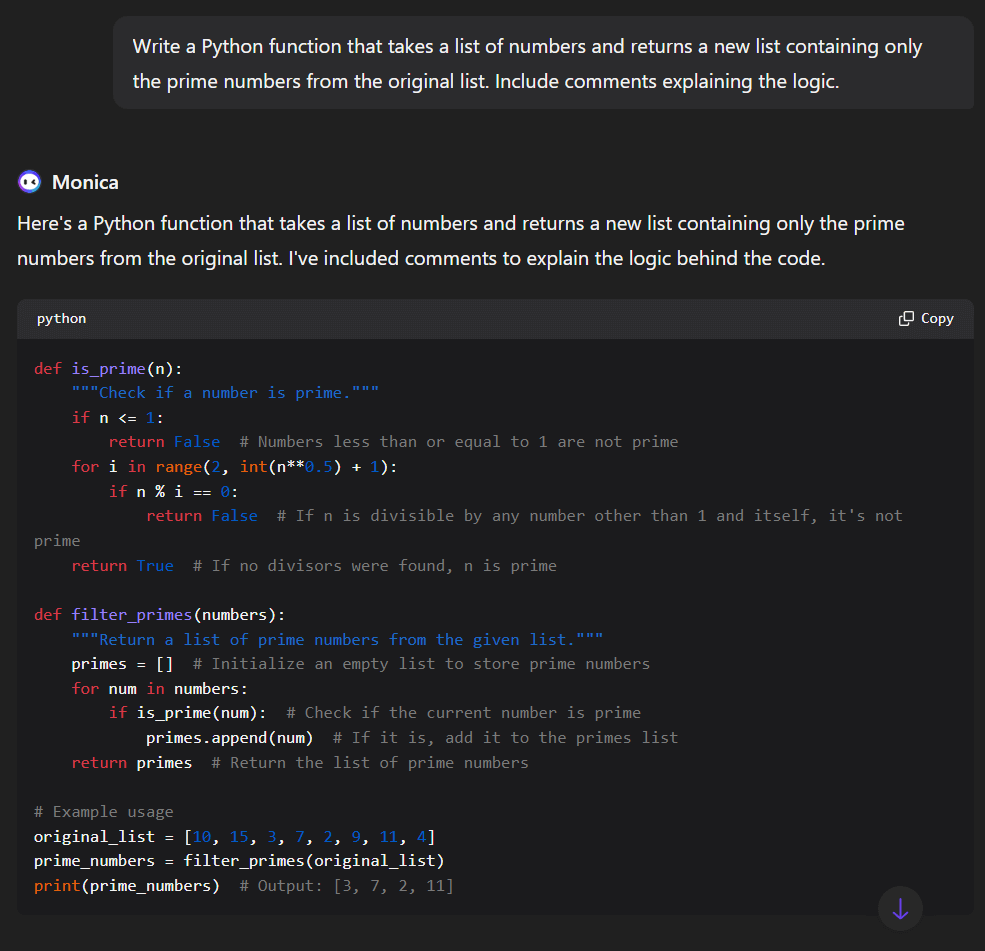The height and width of the screenshot is (951, 985).
Task: Click the '# Example usage' comment
Action: (104, 812)
